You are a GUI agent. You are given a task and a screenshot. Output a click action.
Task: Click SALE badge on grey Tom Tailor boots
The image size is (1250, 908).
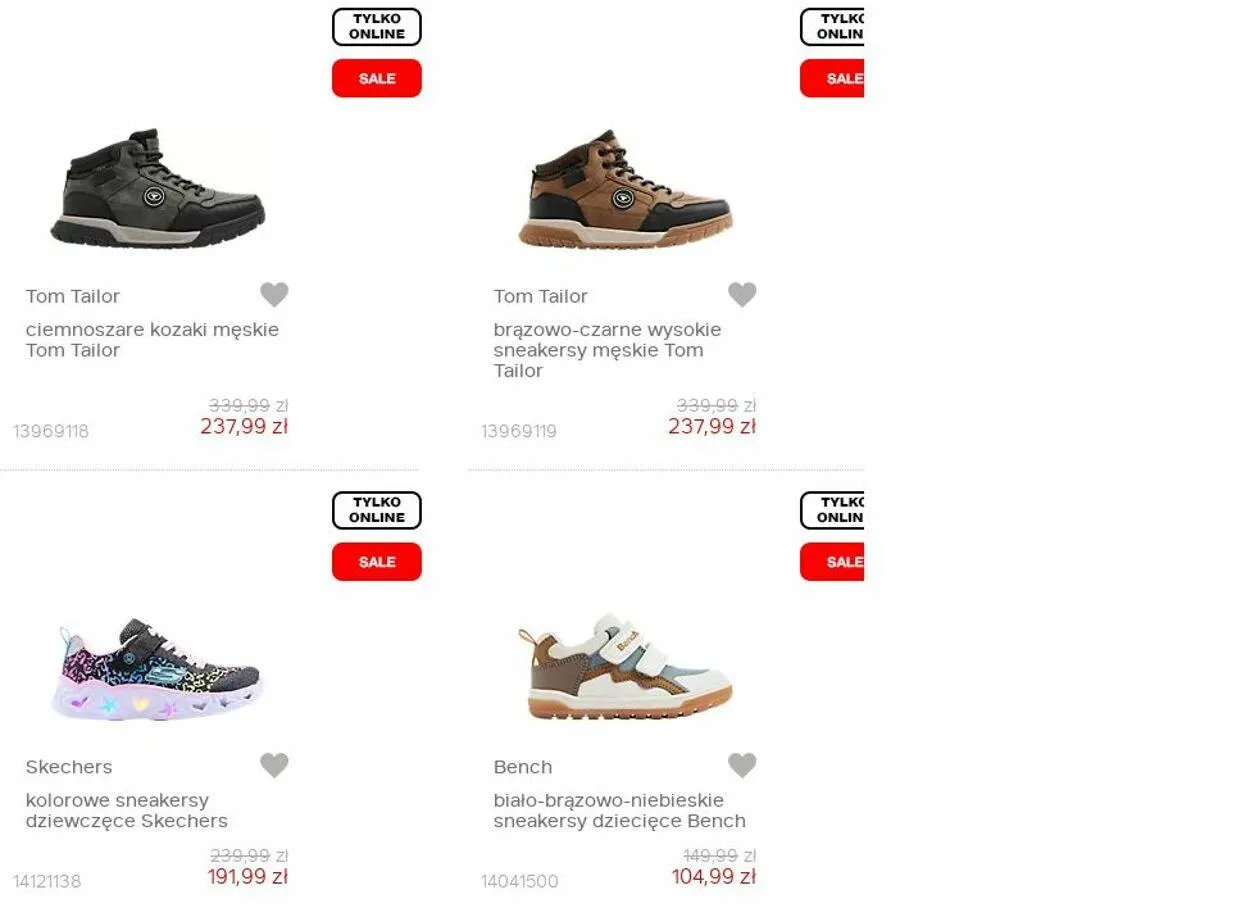coord(377,79)
